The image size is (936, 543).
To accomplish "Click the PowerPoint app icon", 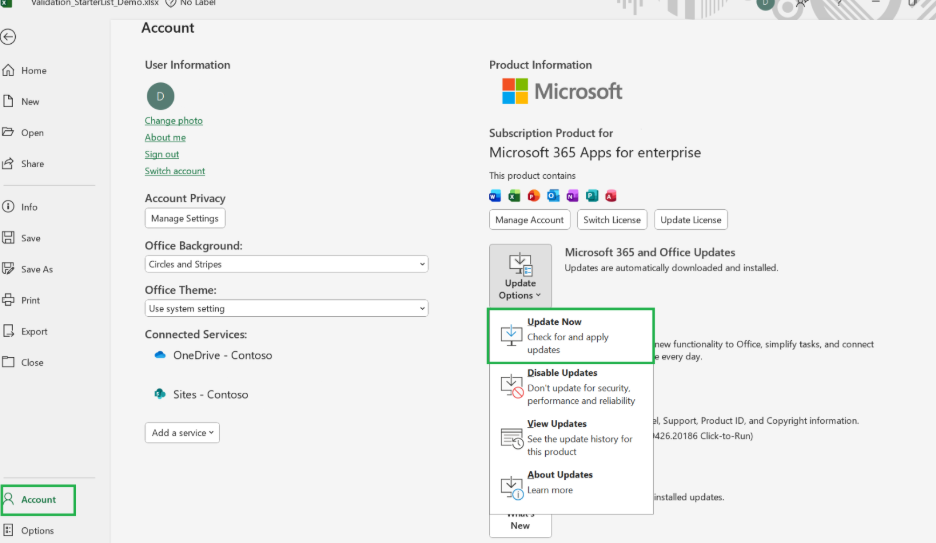I will point(534,196).
